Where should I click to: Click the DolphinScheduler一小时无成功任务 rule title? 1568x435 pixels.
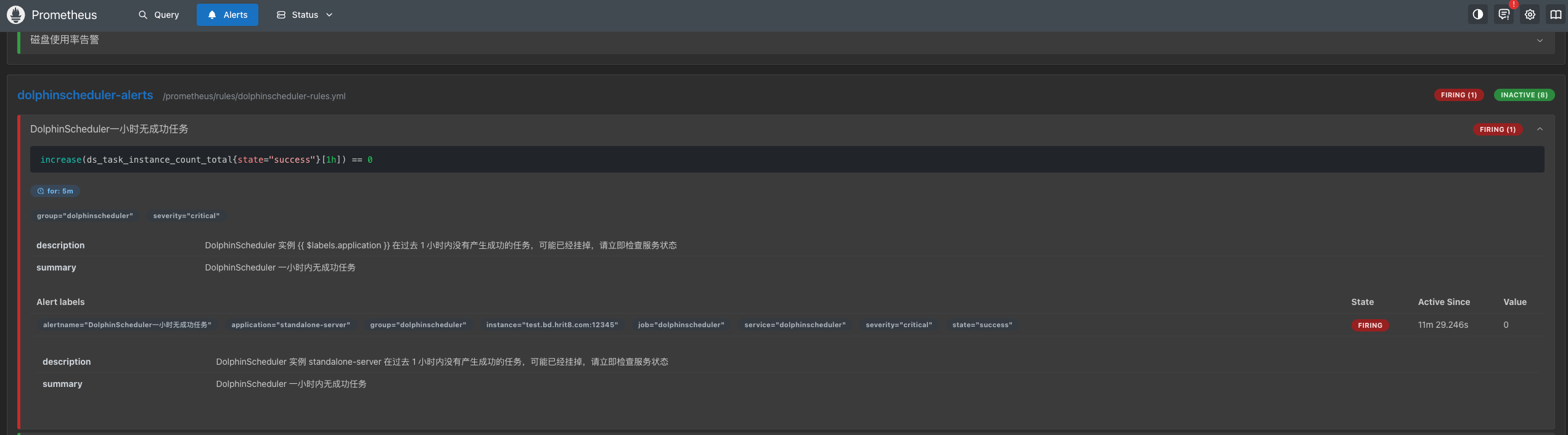(109, 129)
